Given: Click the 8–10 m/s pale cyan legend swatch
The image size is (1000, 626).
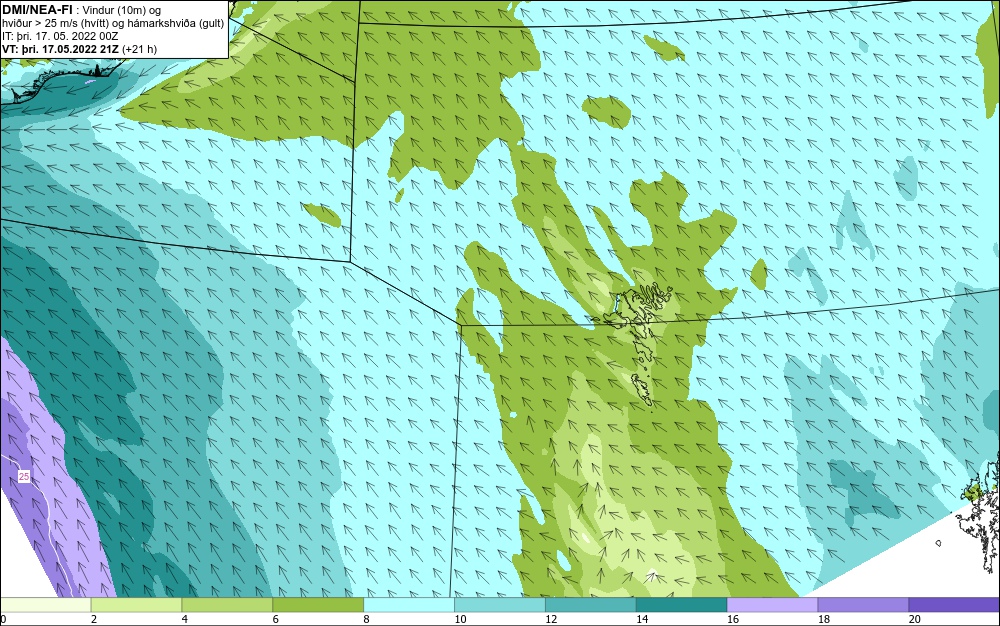Looking at the screenshot, I should [409, 604].
